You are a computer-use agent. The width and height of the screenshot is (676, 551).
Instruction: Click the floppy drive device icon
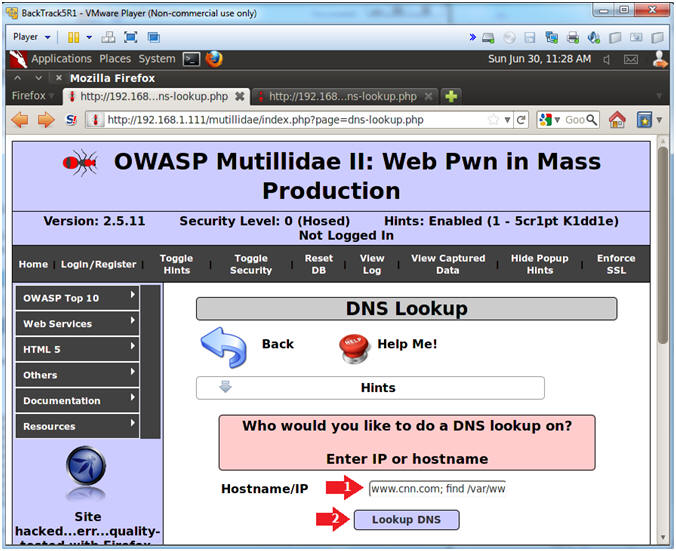[529, 38]
